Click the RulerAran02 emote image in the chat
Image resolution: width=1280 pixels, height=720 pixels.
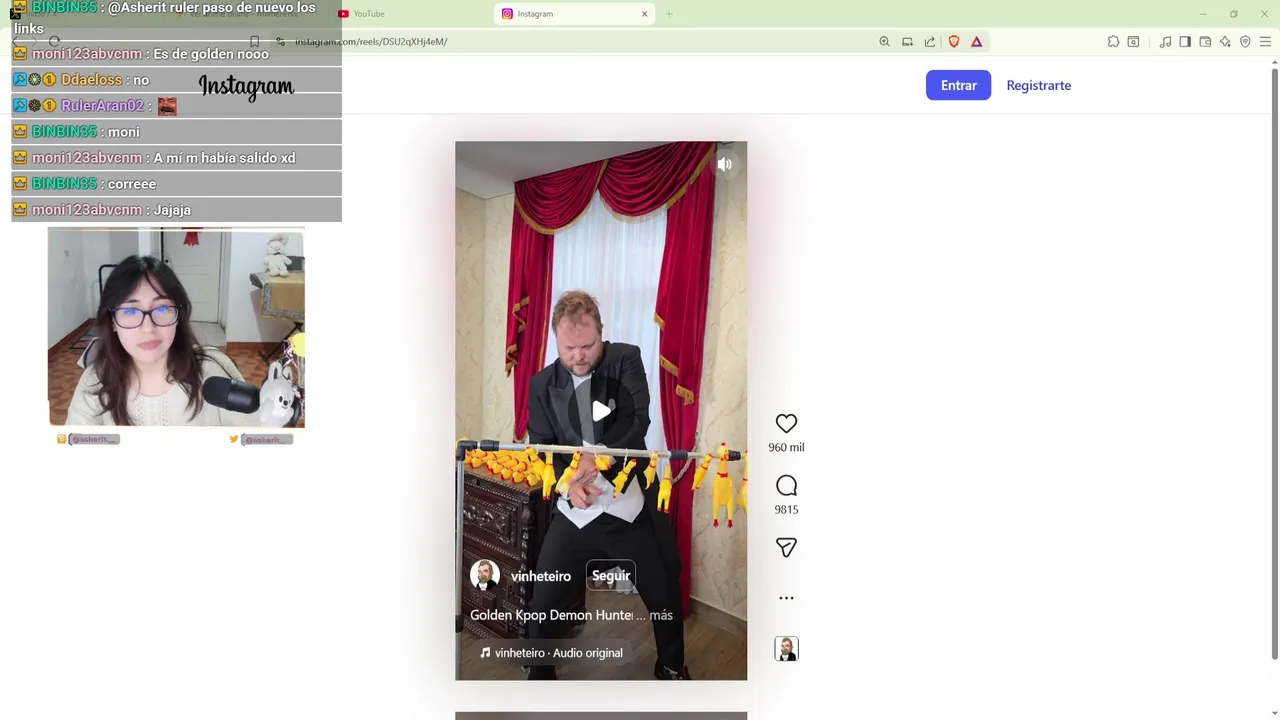(167, 106)
